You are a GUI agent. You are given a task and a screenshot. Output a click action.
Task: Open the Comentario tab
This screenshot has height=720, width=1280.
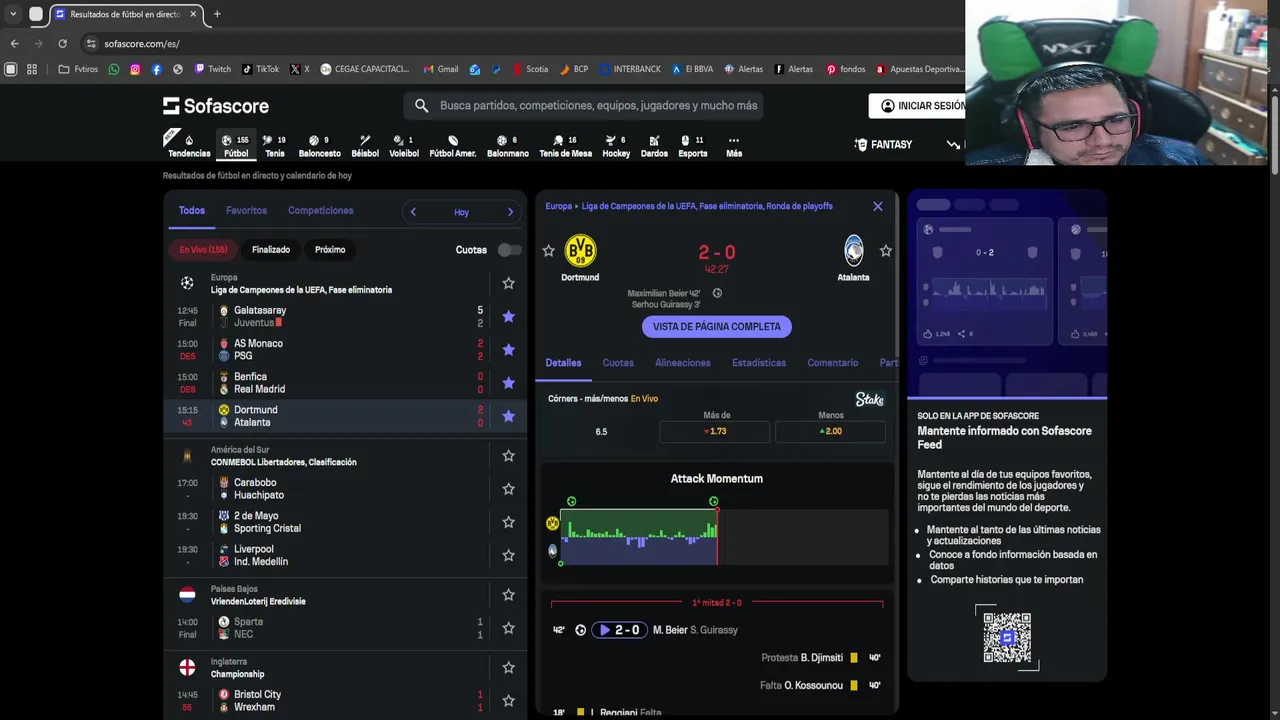tap(833, 363)
